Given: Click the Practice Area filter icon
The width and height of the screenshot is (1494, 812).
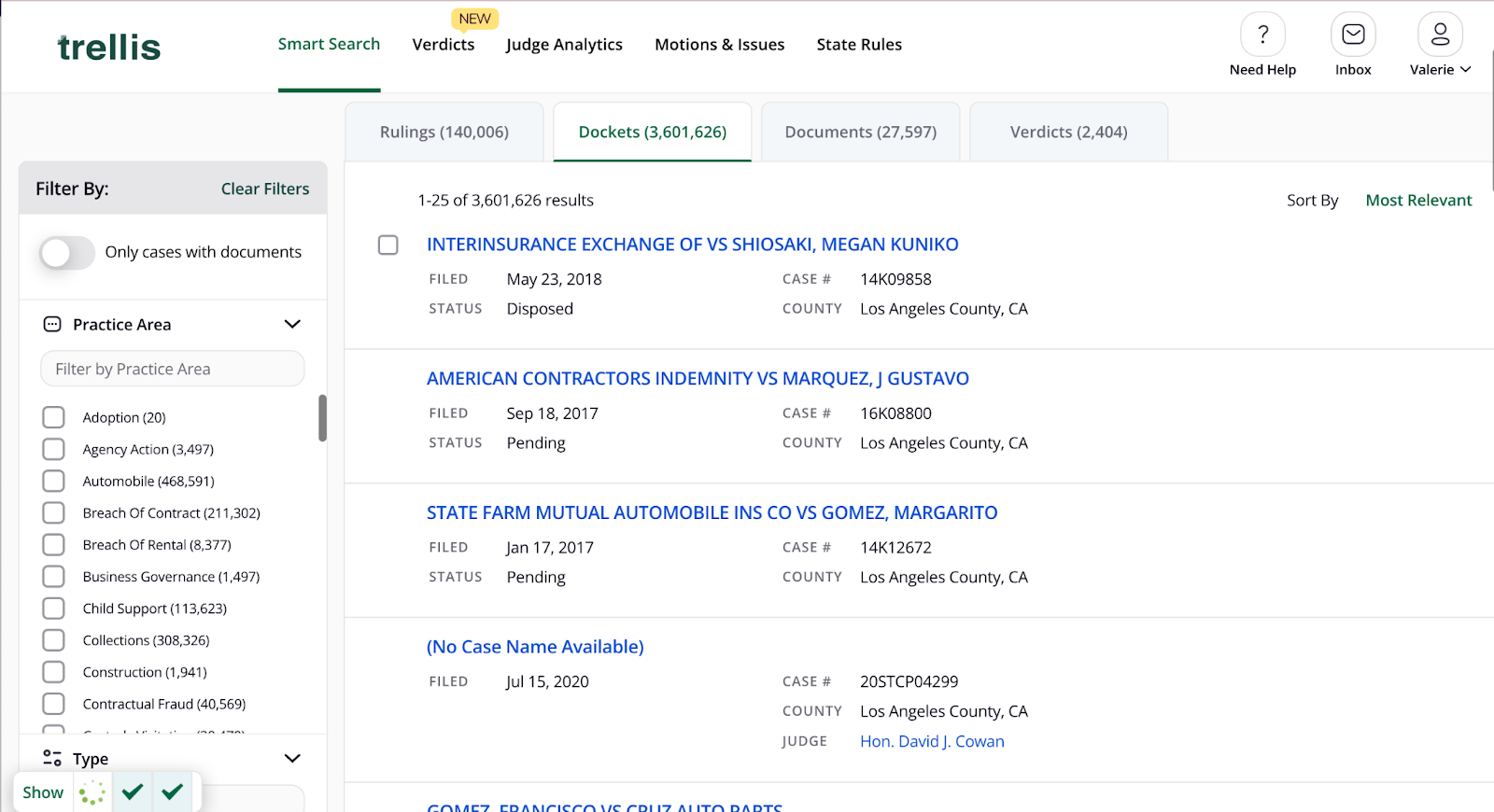Looking at the screenshot, I should (52, 325).
